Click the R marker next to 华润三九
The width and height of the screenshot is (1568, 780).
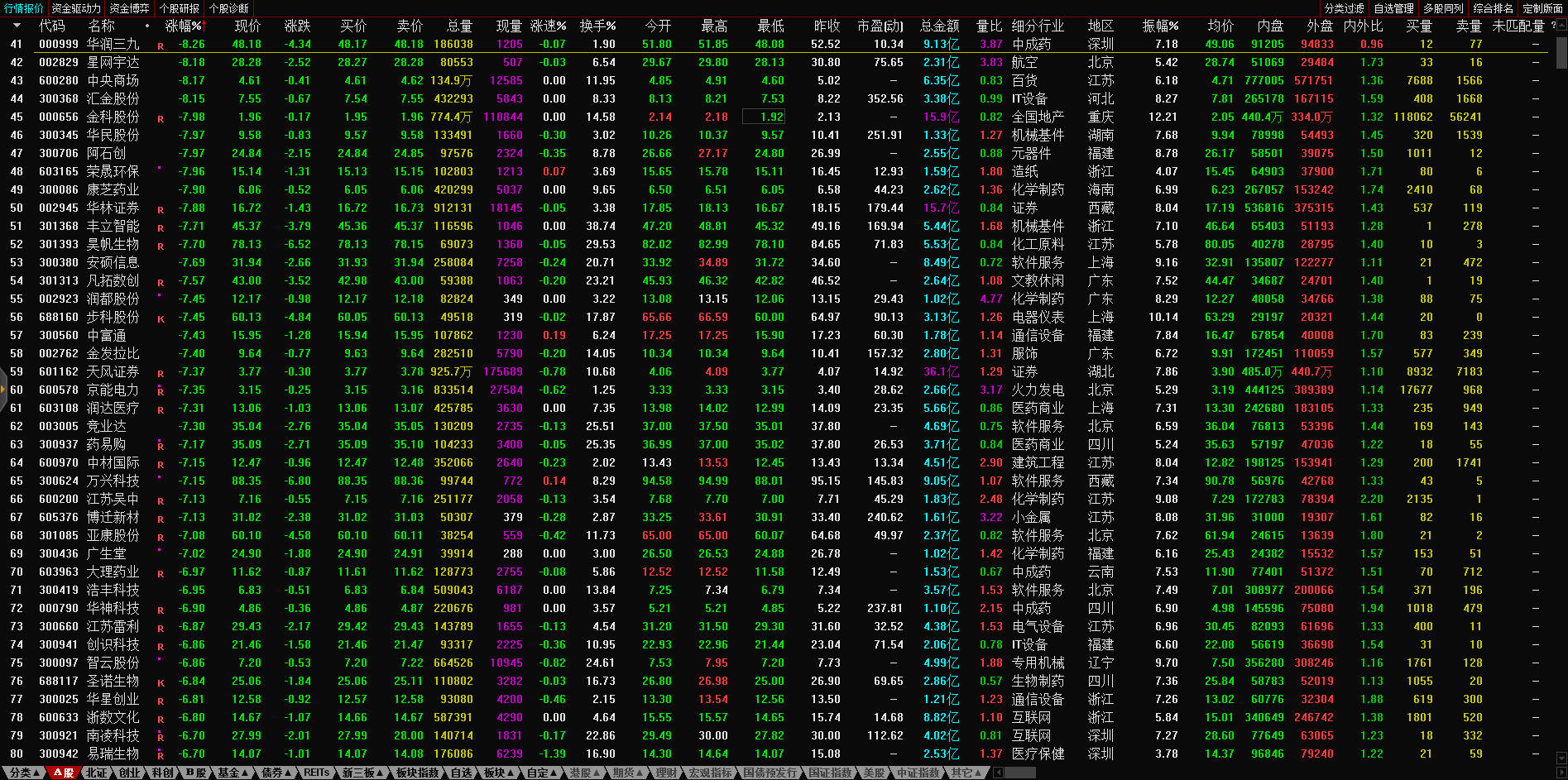pyautogui.click(x=161, y=45)
